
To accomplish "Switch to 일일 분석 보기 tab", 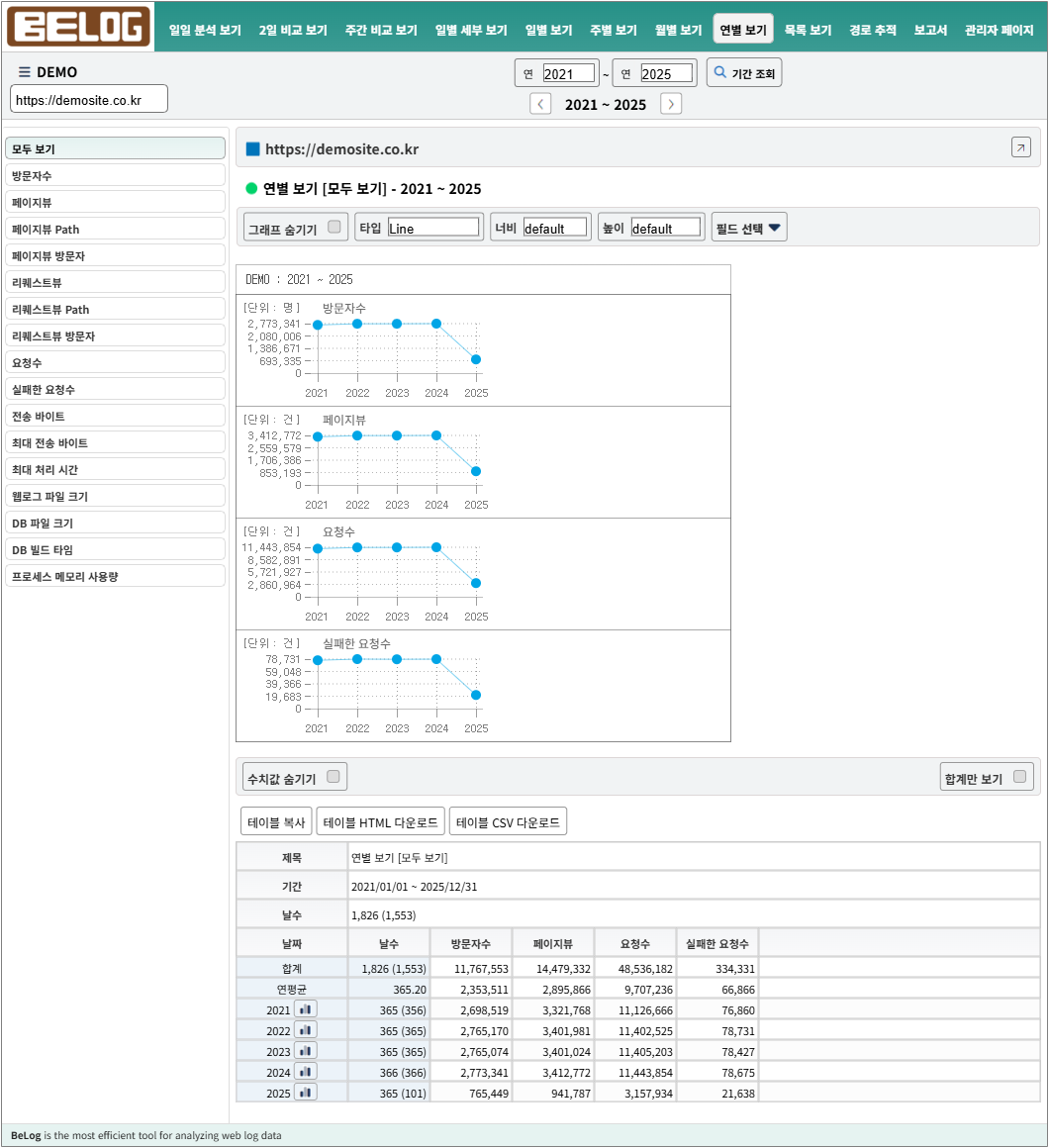I will point(205,30).
